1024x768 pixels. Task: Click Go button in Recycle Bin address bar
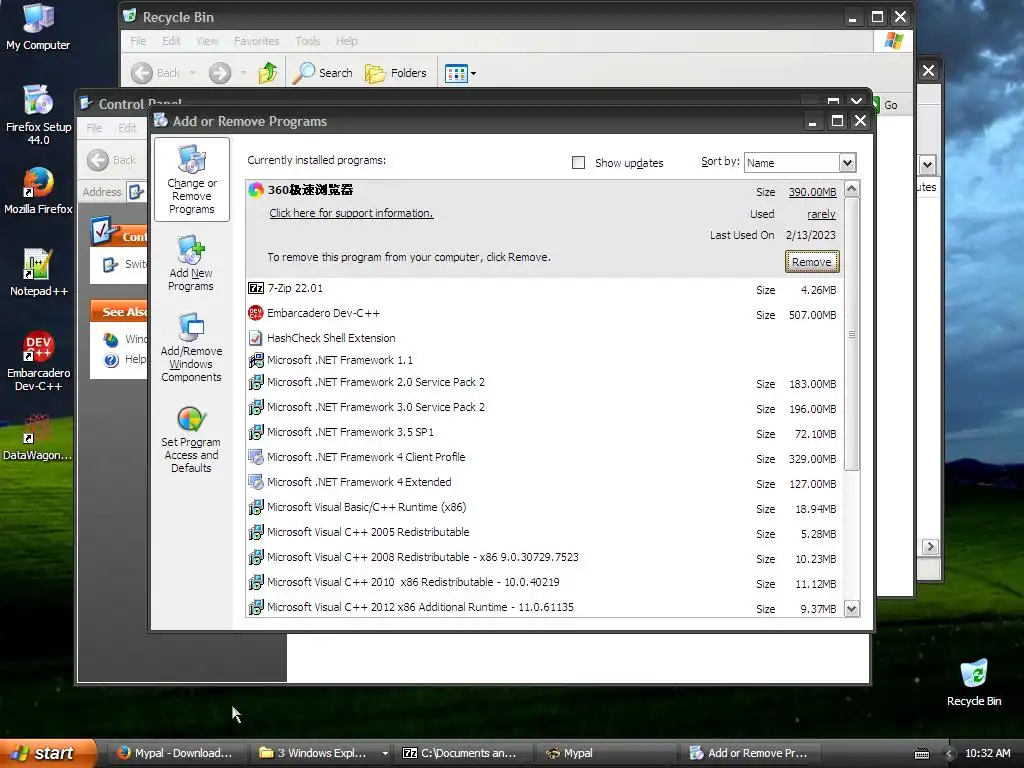[885, 104]
